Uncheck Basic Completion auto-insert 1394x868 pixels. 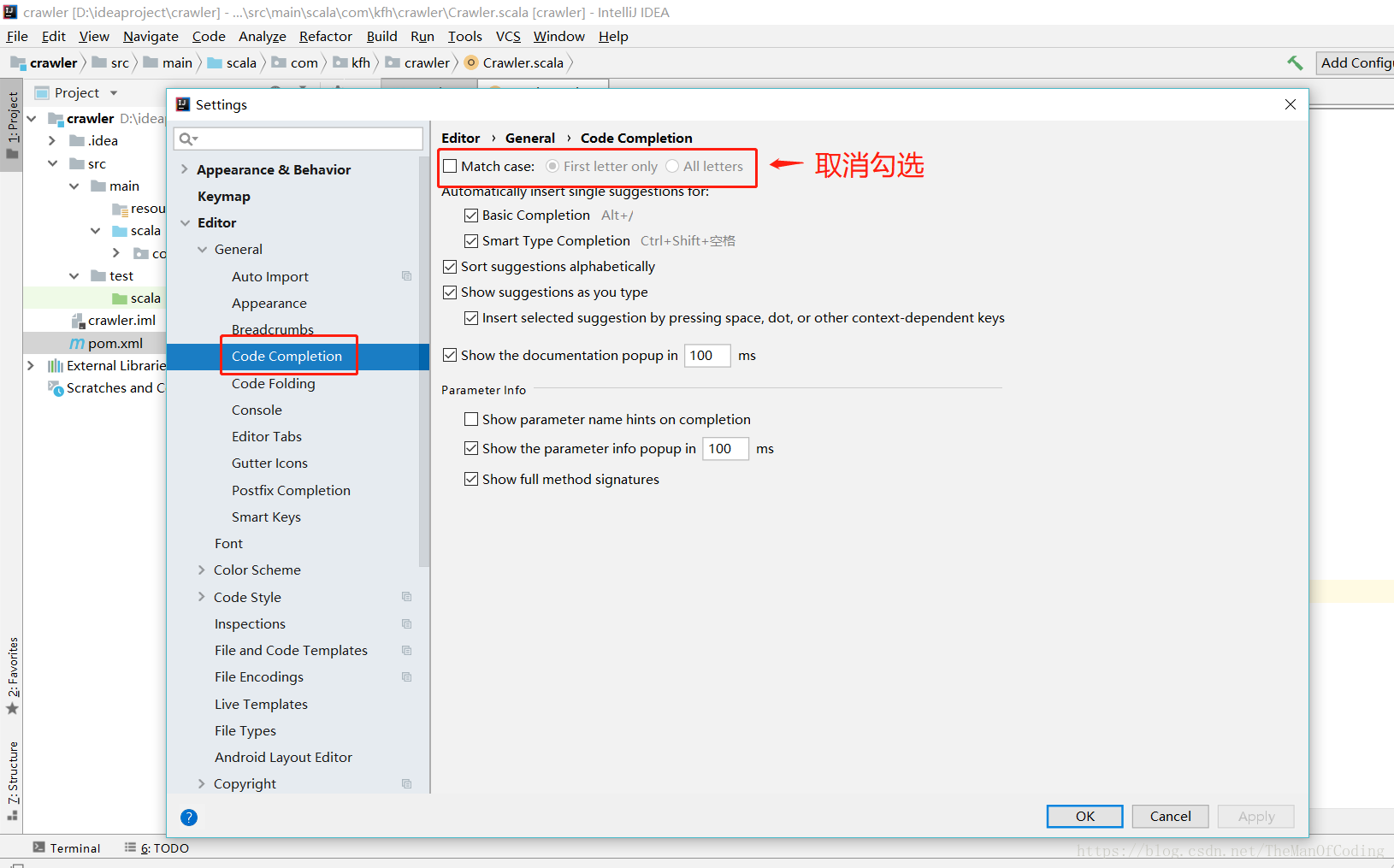(x=471, y=216)
